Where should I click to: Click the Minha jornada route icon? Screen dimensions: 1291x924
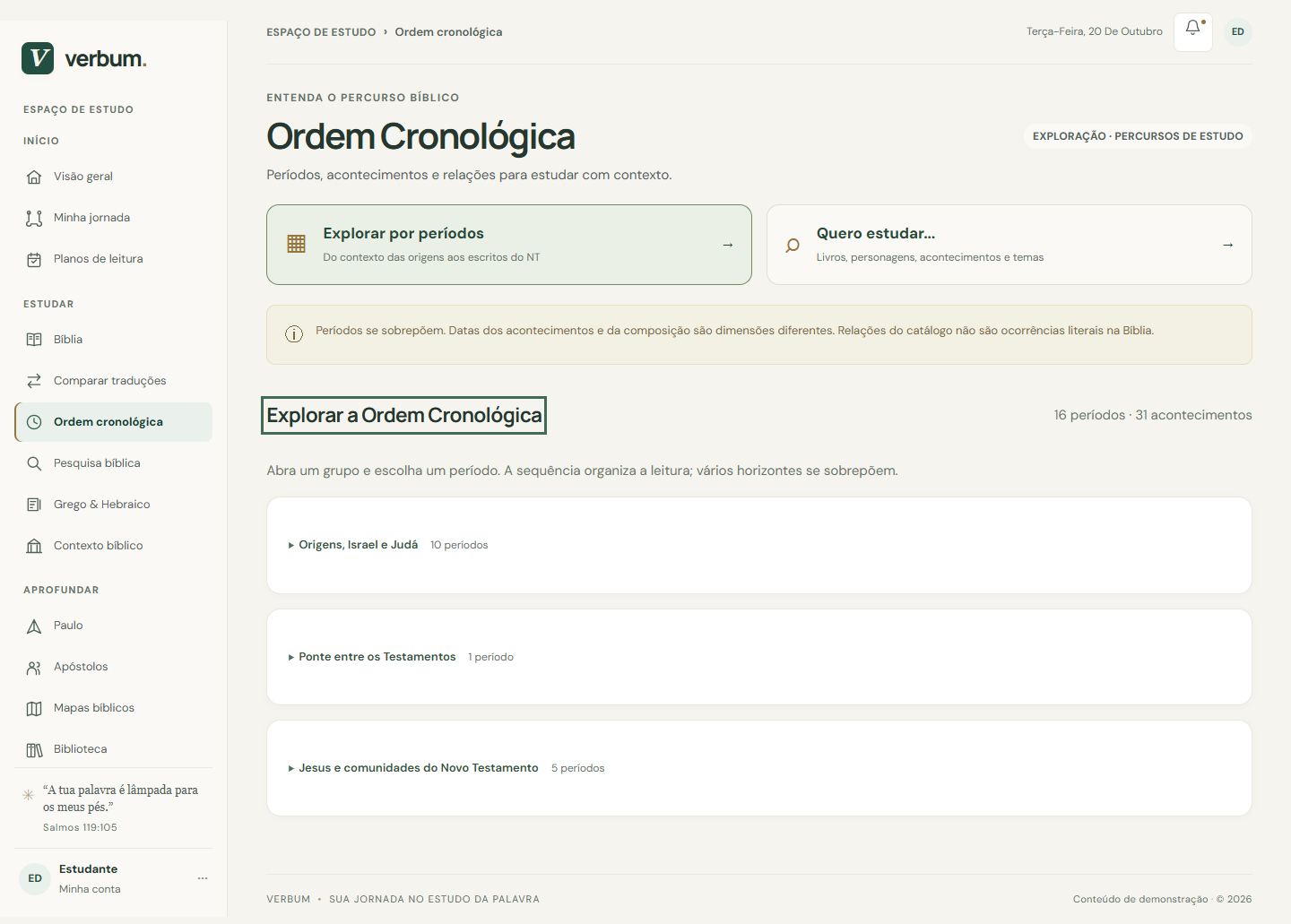click(34, 218)
